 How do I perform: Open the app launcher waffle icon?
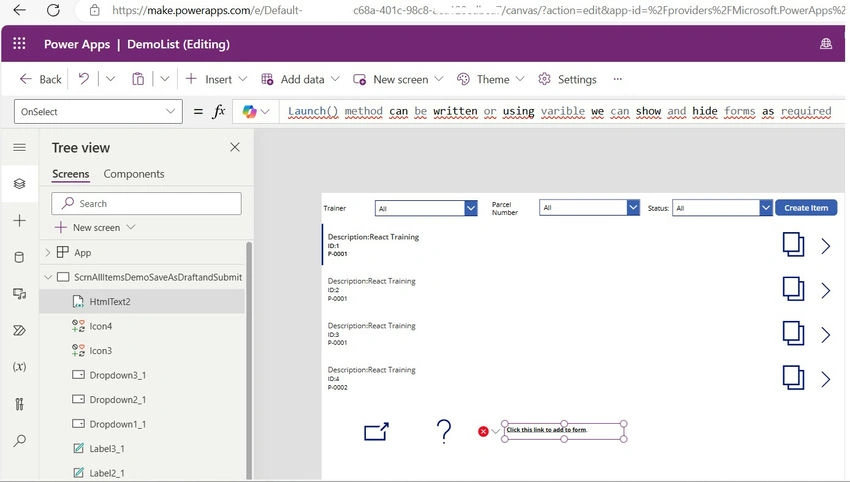(x=19, y=43)
